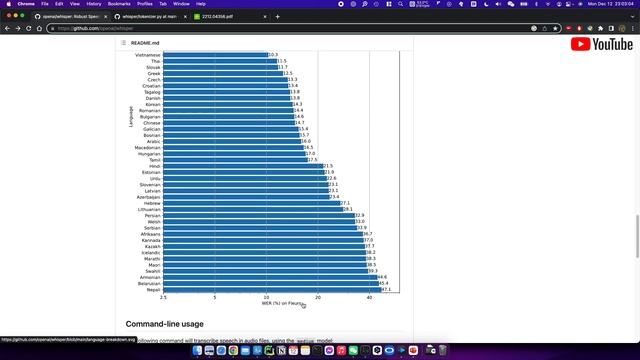Open the History menu

coord(93,4)
